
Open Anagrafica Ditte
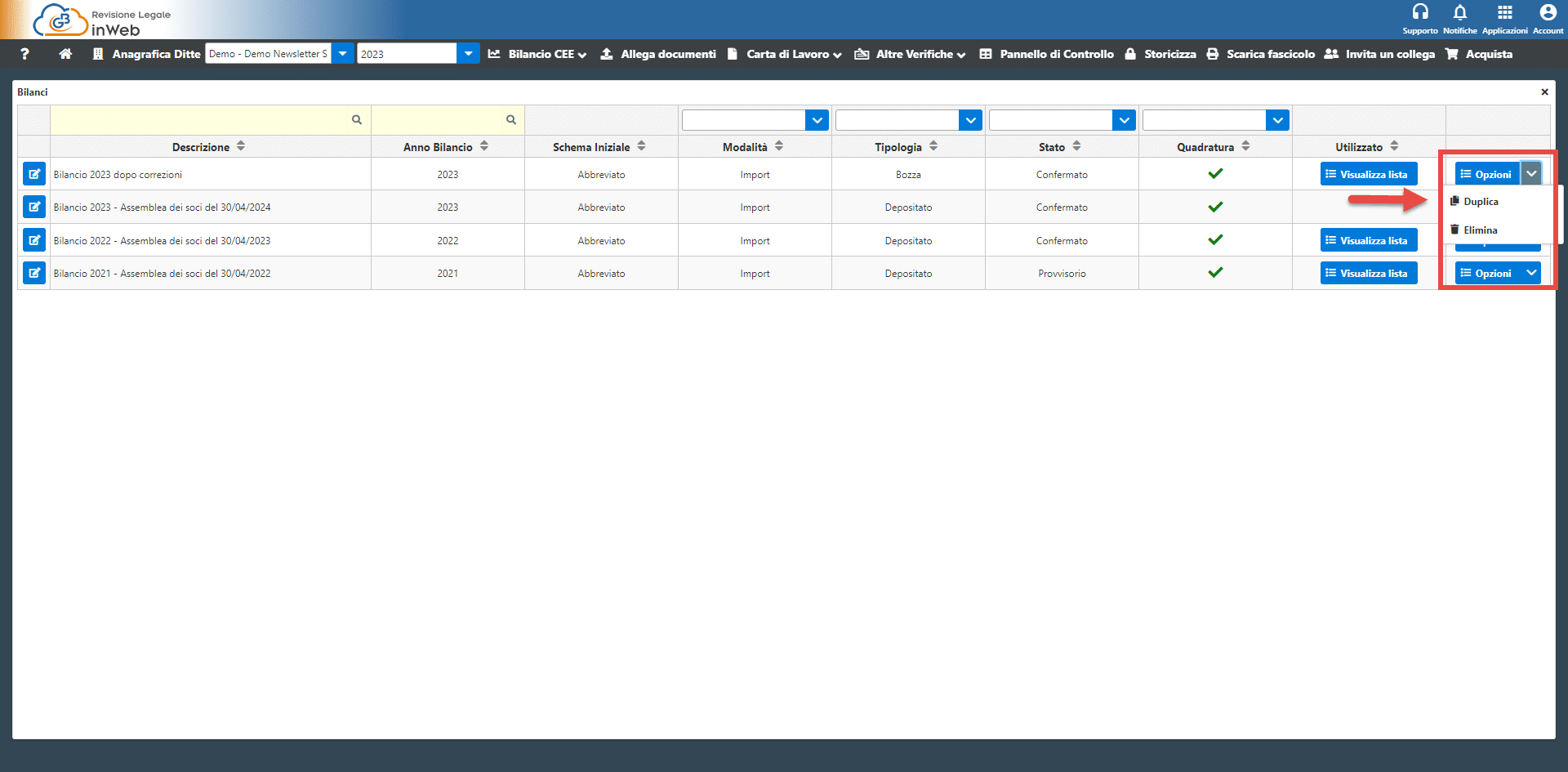tap(147, 54)
